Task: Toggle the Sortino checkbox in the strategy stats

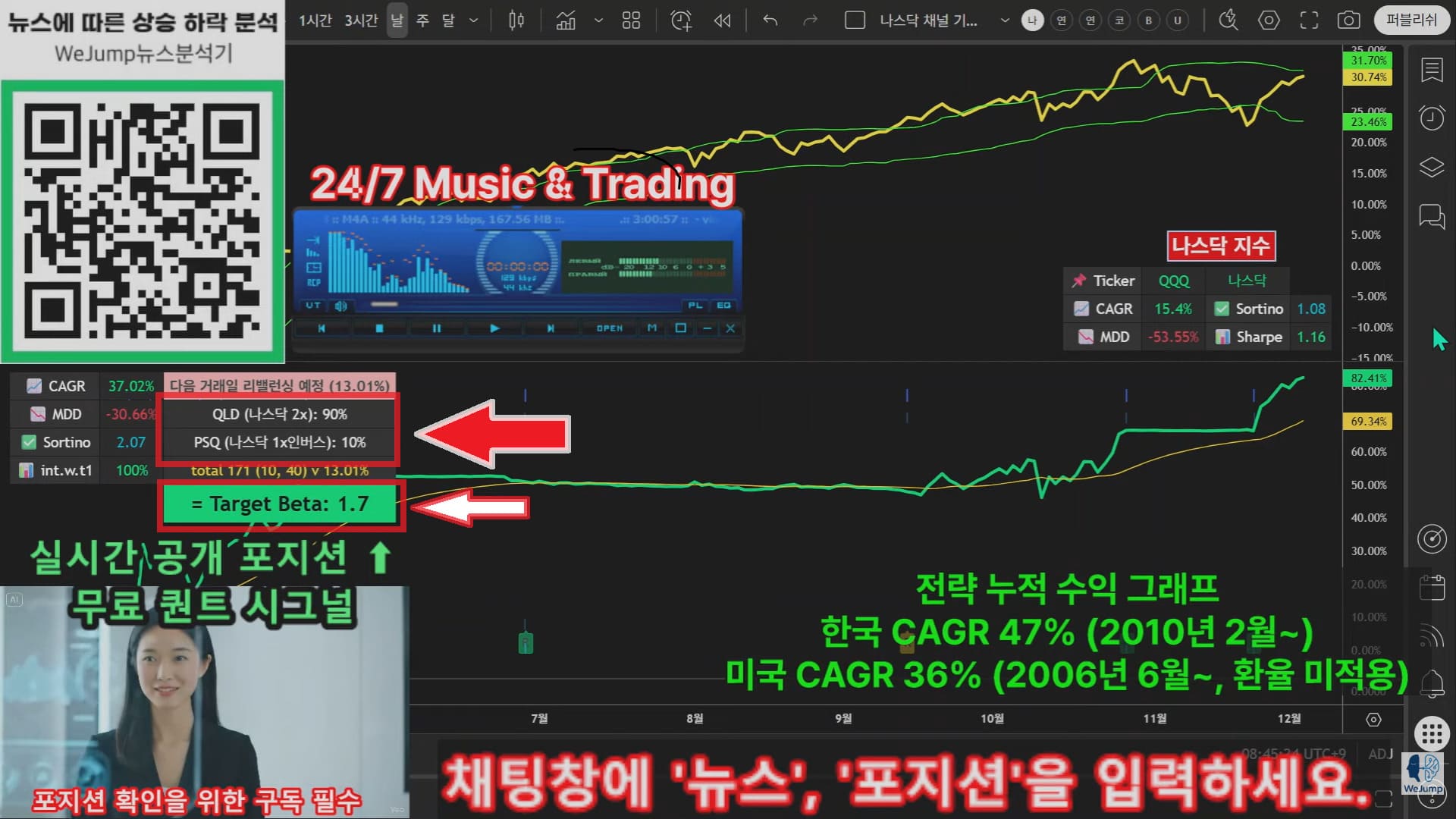Action: pyautogui.click(x=29, y=442)
